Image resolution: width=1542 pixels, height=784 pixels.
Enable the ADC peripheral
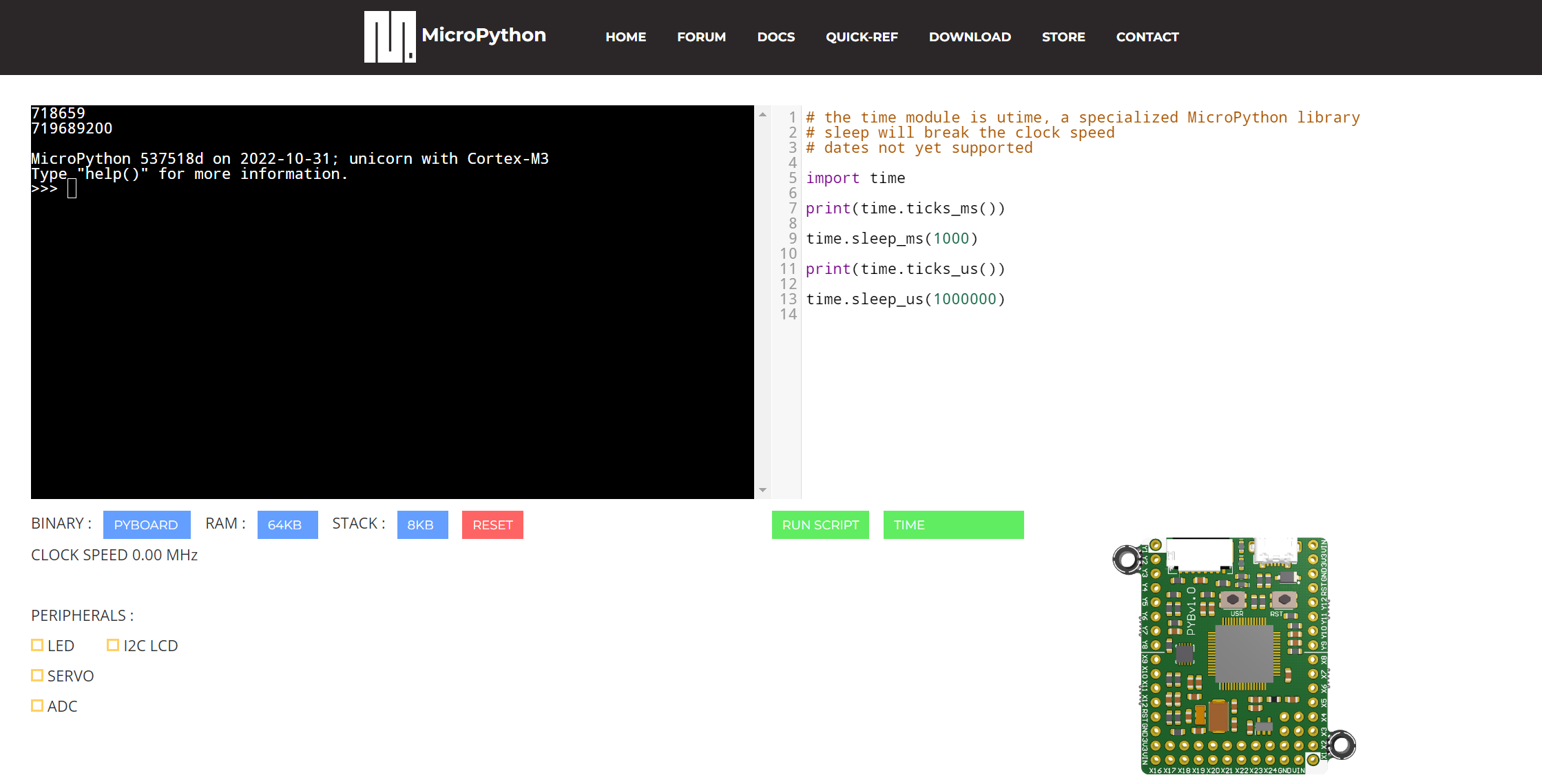[38, 705]
